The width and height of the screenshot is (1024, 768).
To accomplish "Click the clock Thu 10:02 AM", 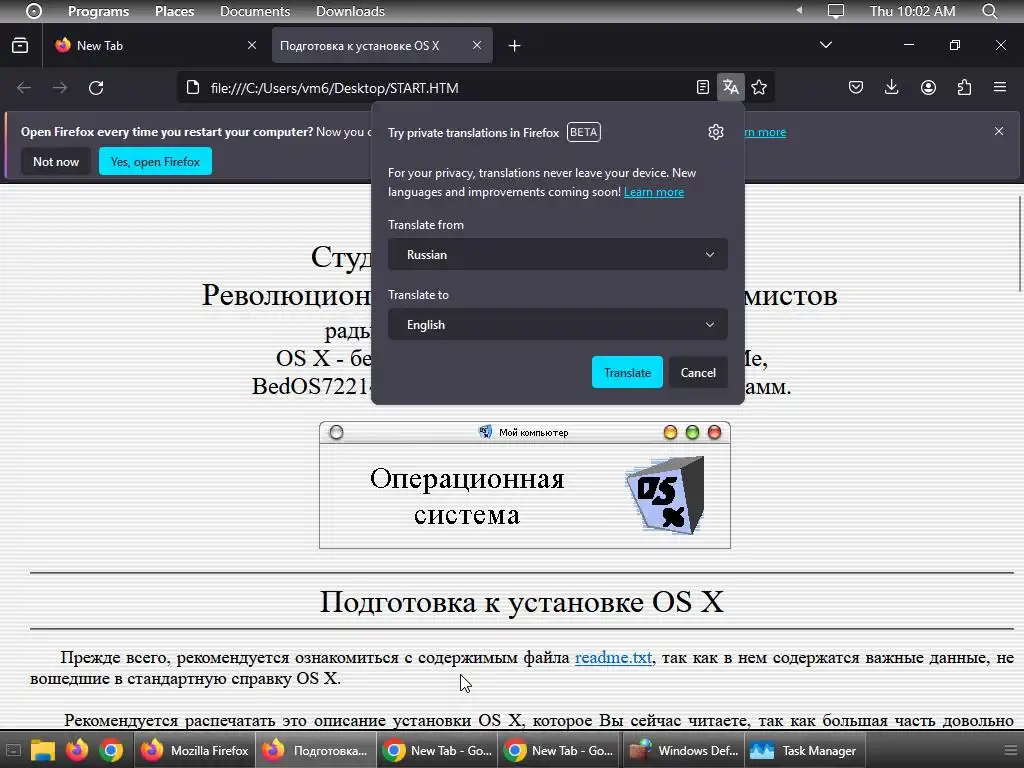I will tap(912, 11).
